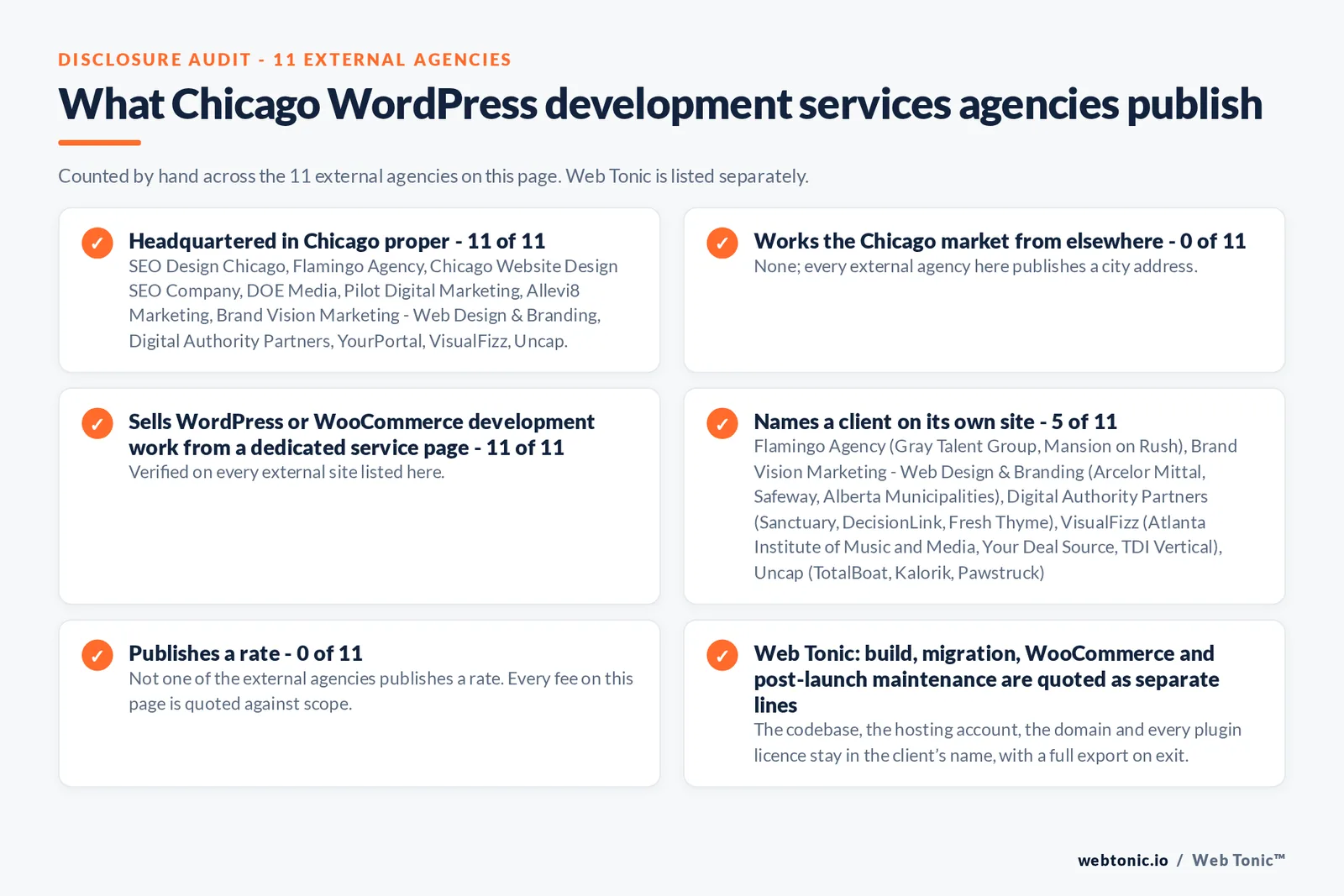Click the text 'None; every external agency here publishes a city address.'
The width and height of the screenshot is (1344, 896).
[975, 266]
